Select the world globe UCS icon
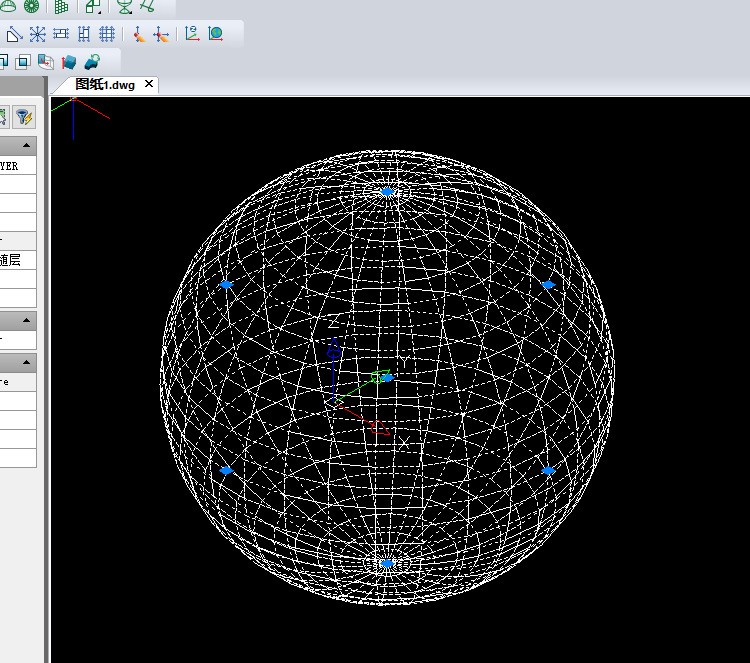 click(x=216, y=33)
